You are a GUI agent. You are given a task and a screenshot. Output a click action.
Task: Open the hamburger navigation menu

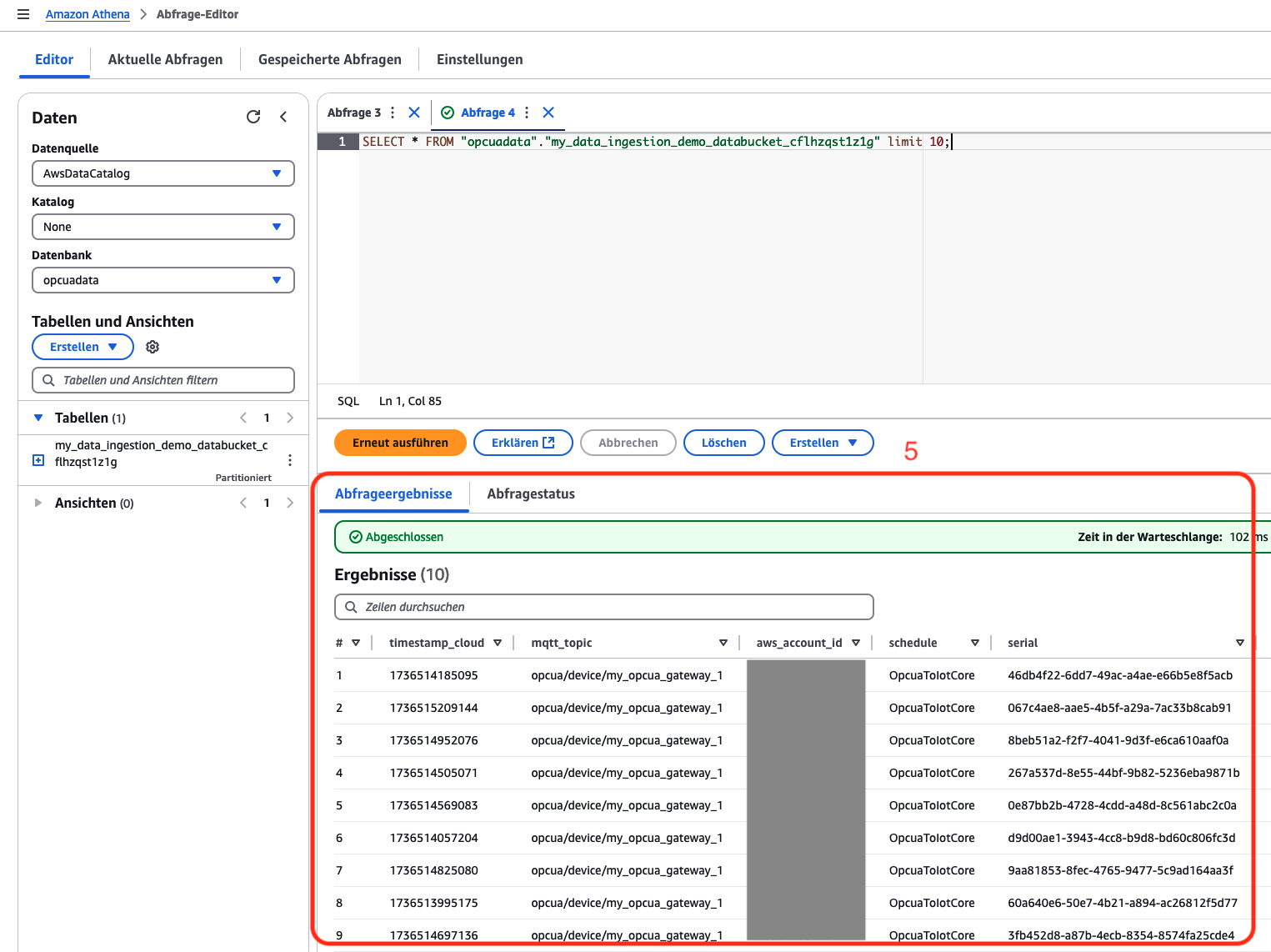point(23,14)
